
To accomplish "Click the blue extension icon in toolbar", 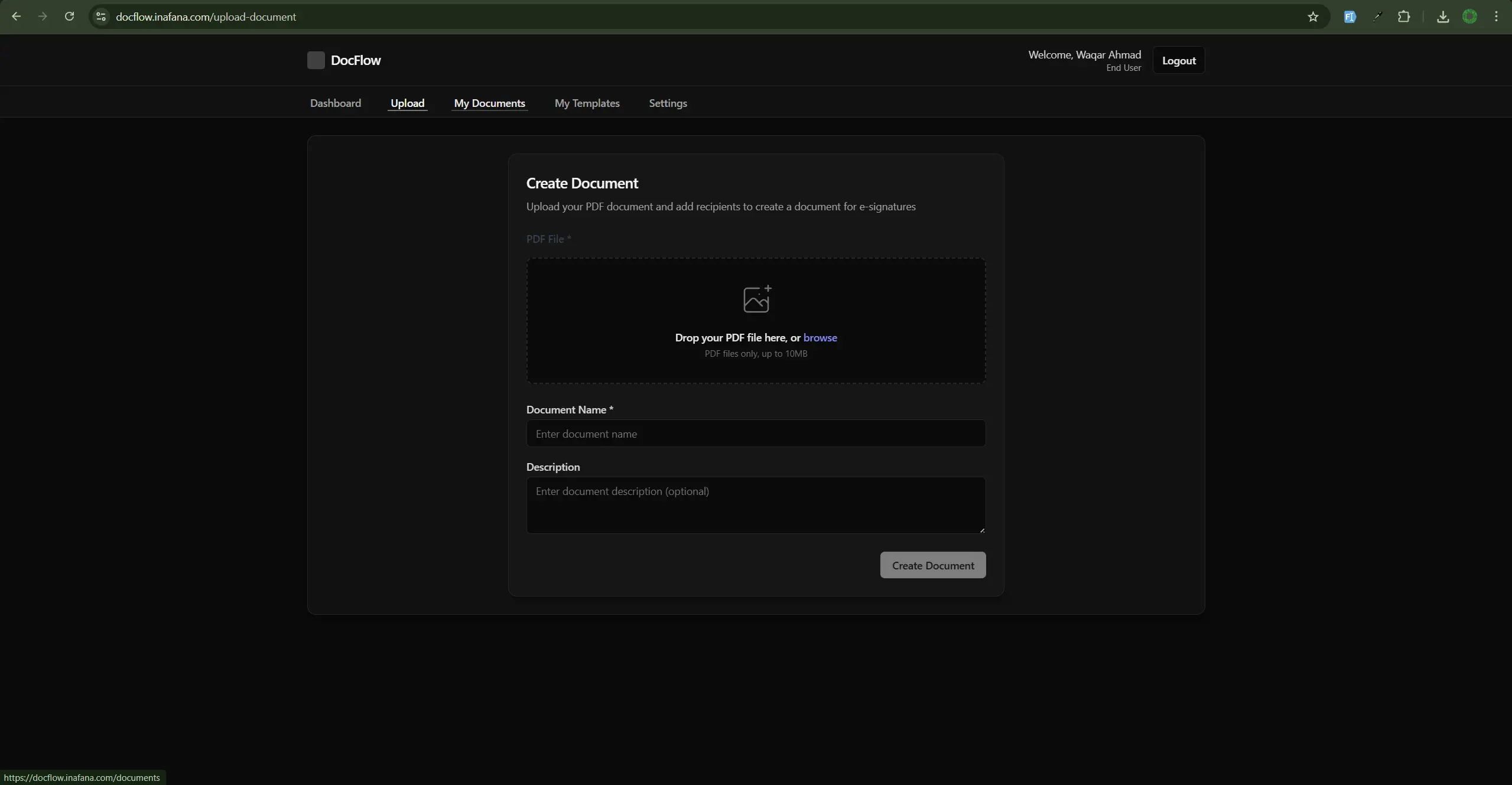I will [x=1350, y=17].
